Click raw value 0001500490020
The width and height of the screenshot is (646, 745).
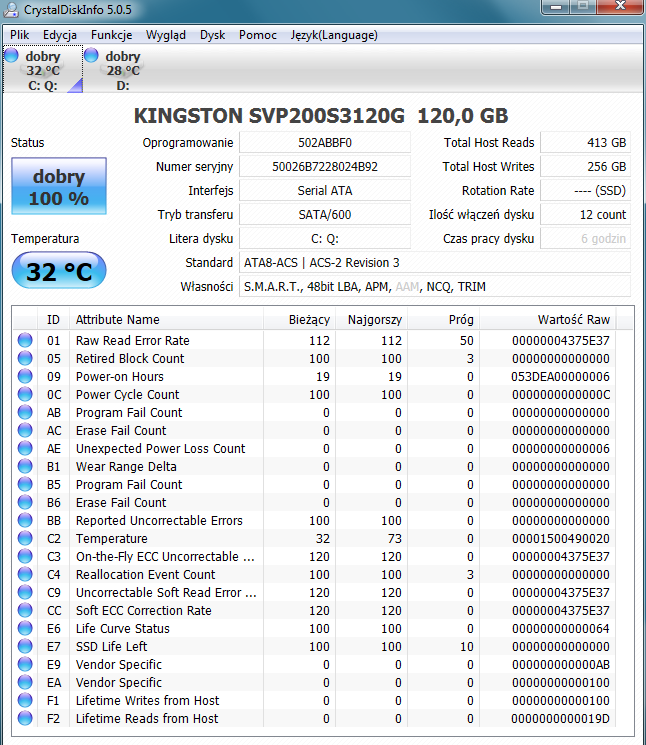tap(560, 539)
